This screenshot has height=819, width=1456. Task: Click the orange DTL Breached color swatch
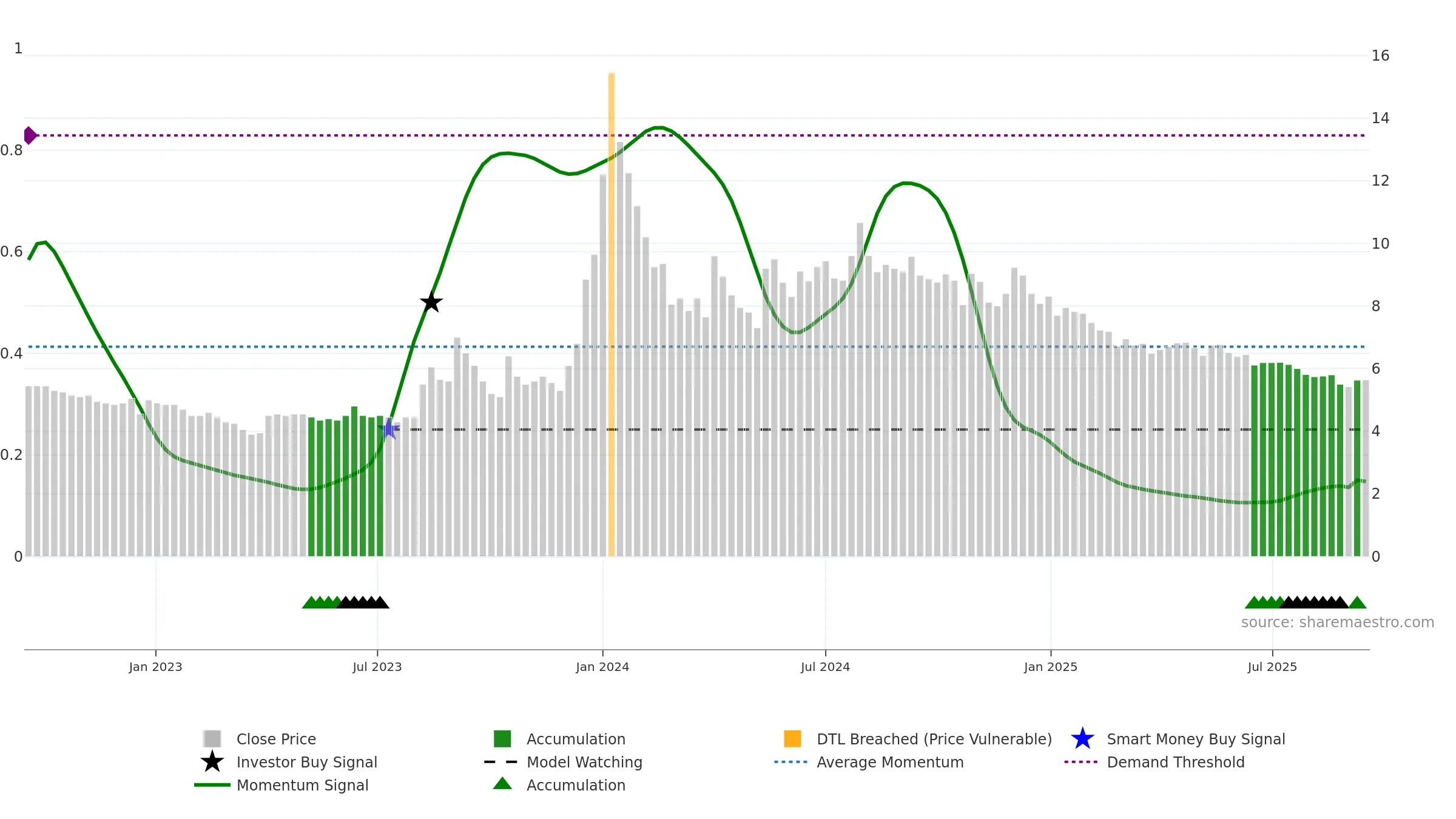coord(792,738)
